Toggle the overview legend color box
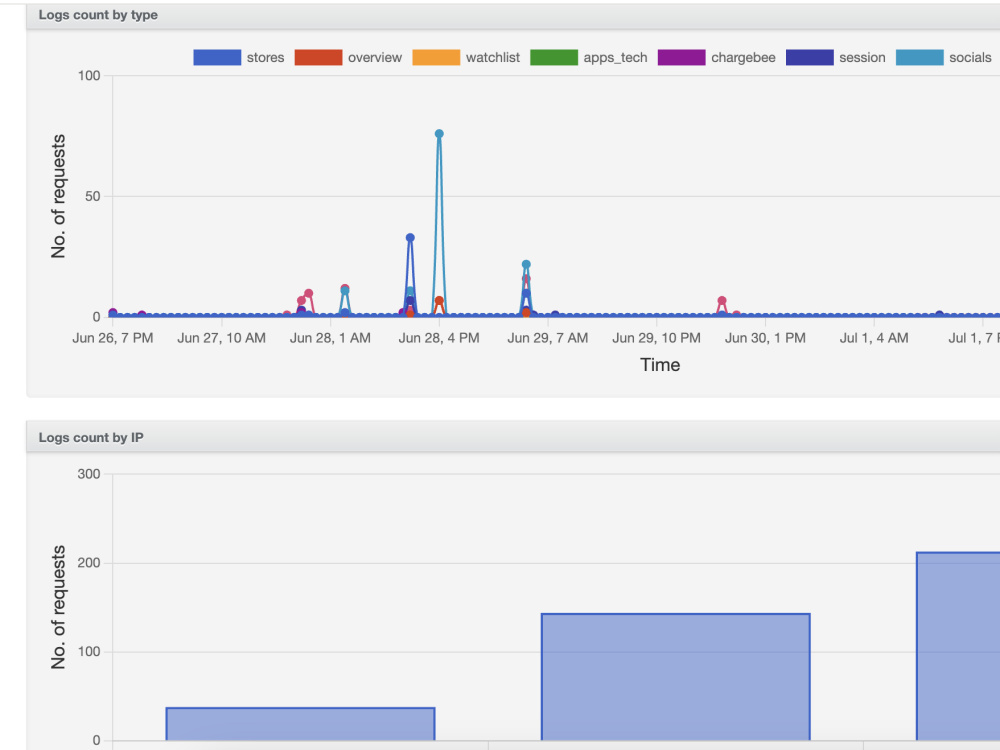The image size is (1000, 750). coord(318,57)
